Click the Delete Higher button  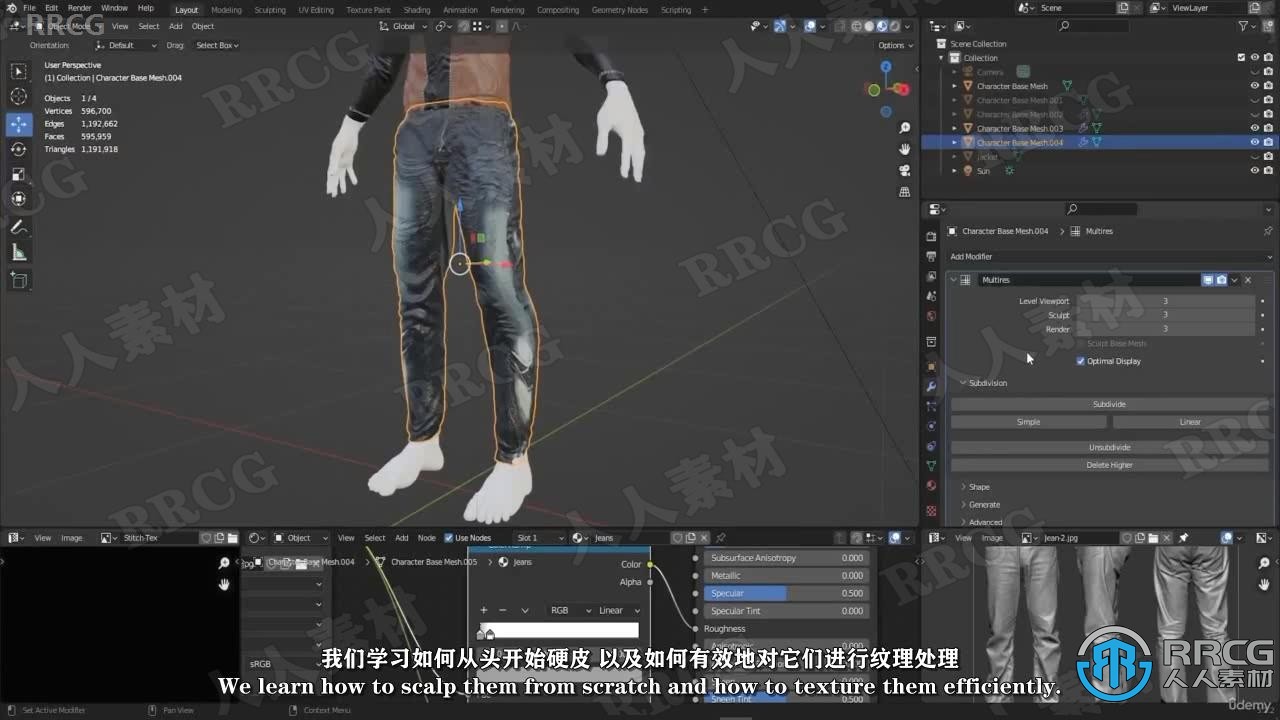[x=1109, y=465]
